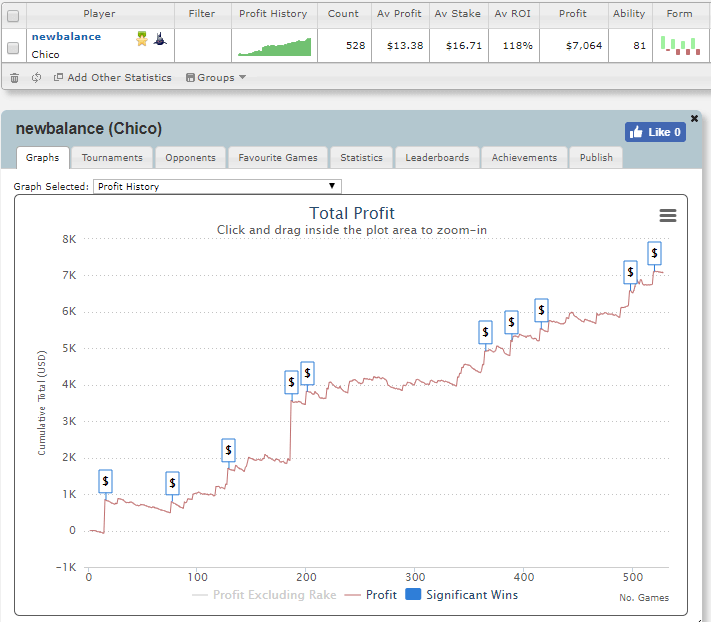711x622 pixels.
Task: Click the Profit column header
Action: point(573,14)
